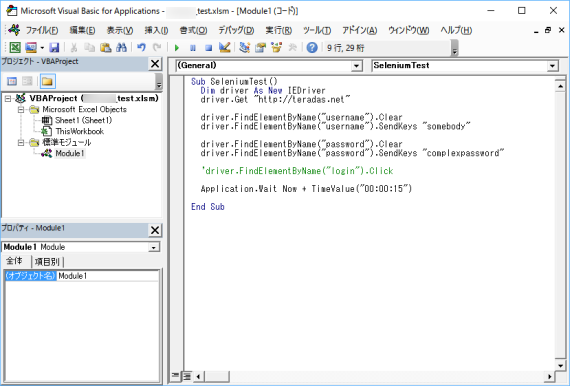Open Object Browser toolbar icon
Screen dimensions: 570x386
click(276, 48)
